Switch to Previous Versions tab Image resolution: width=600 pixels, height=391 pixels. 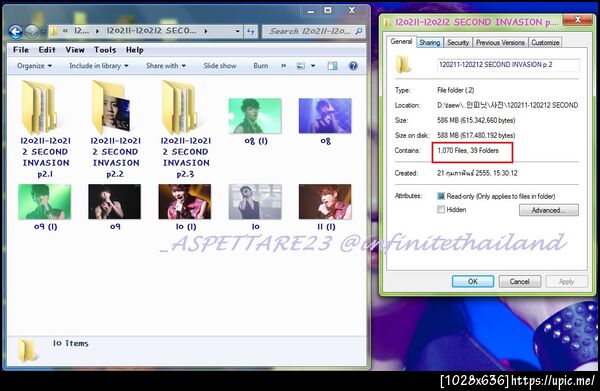[x=500, y=42]
